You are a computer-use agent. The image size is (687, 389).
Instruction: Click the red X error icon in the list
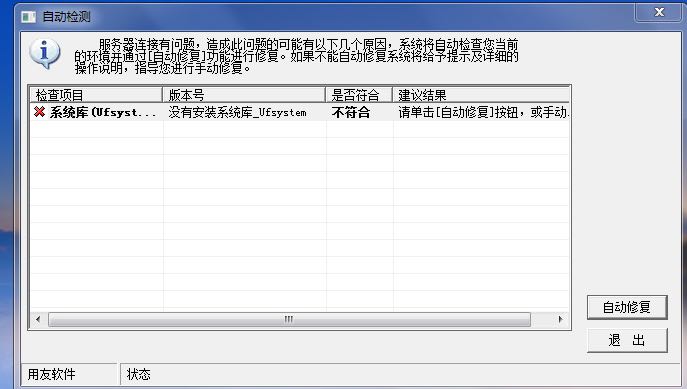coord(39,112)
